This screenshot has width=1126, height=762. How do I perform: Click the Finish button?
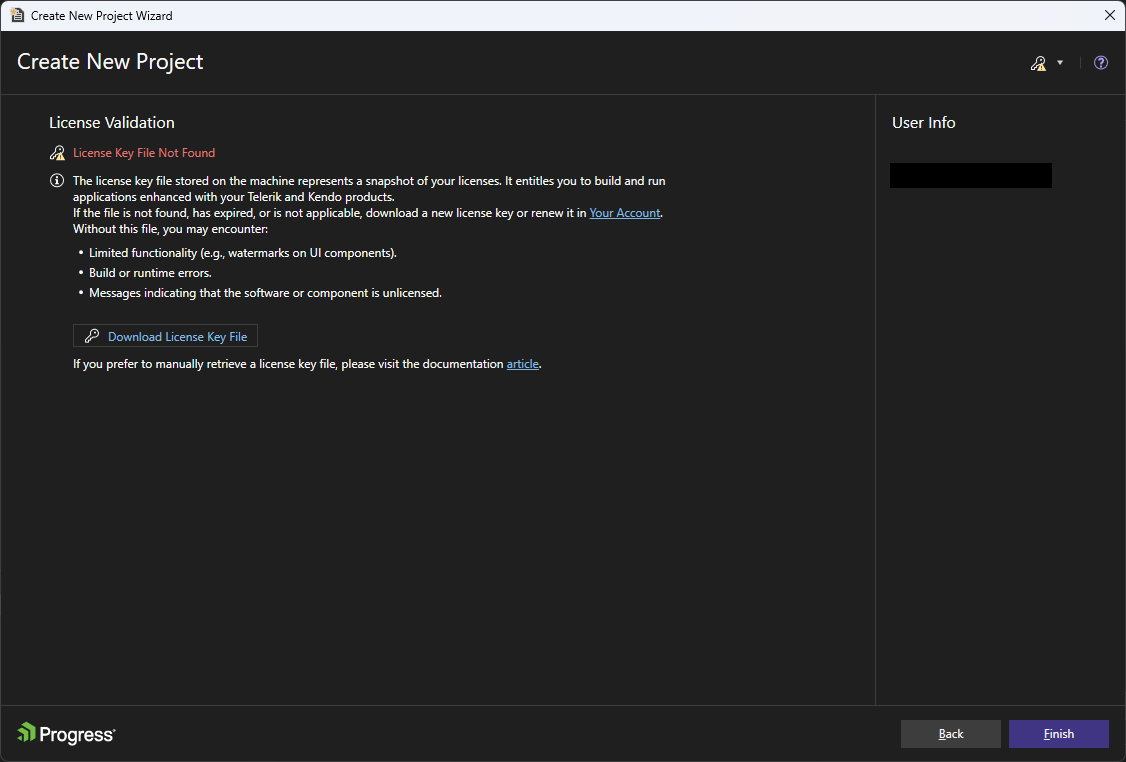click(x=1058, y=733)
